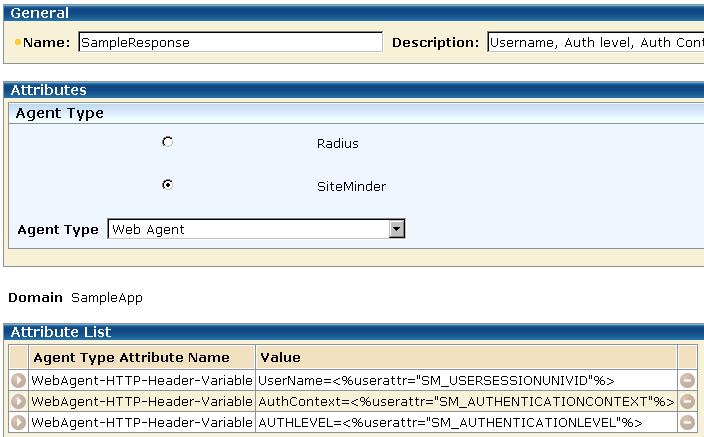The height and width of the screenshot is (437, 704).
Task: Select the SiteMinder radio button
Action: click(x=167, y=185)
